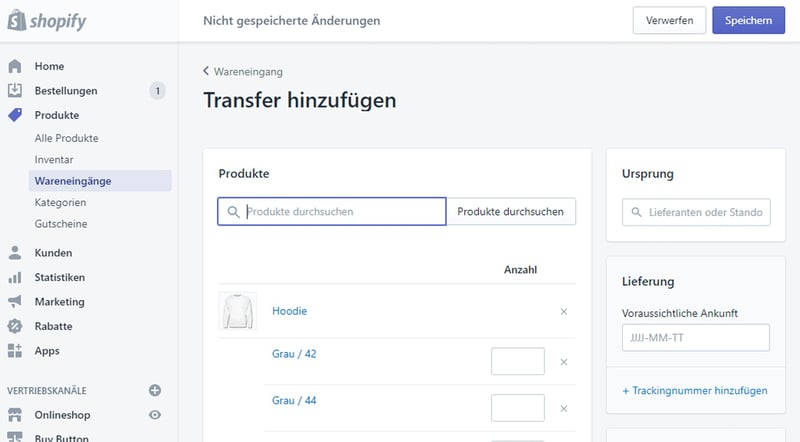Click Trackingnummer hinzufügen link
The width and height of the screenshot is (800, 442).
coord(694,391)
